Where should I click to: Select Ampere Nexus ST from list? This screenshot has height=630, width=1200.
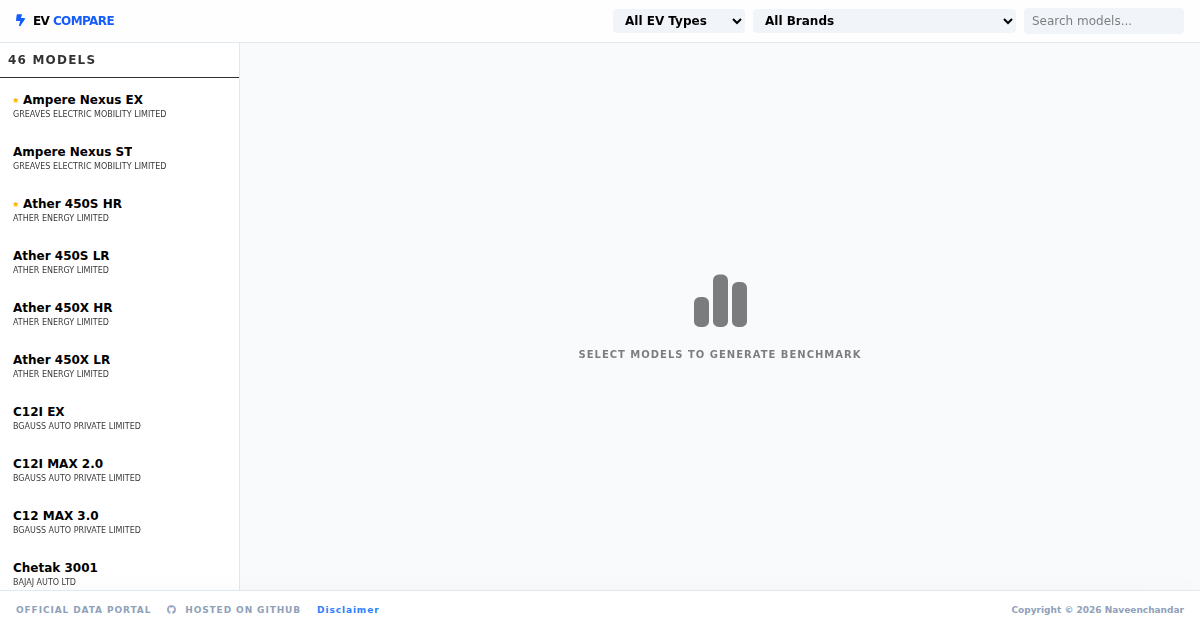coord(72,152)
